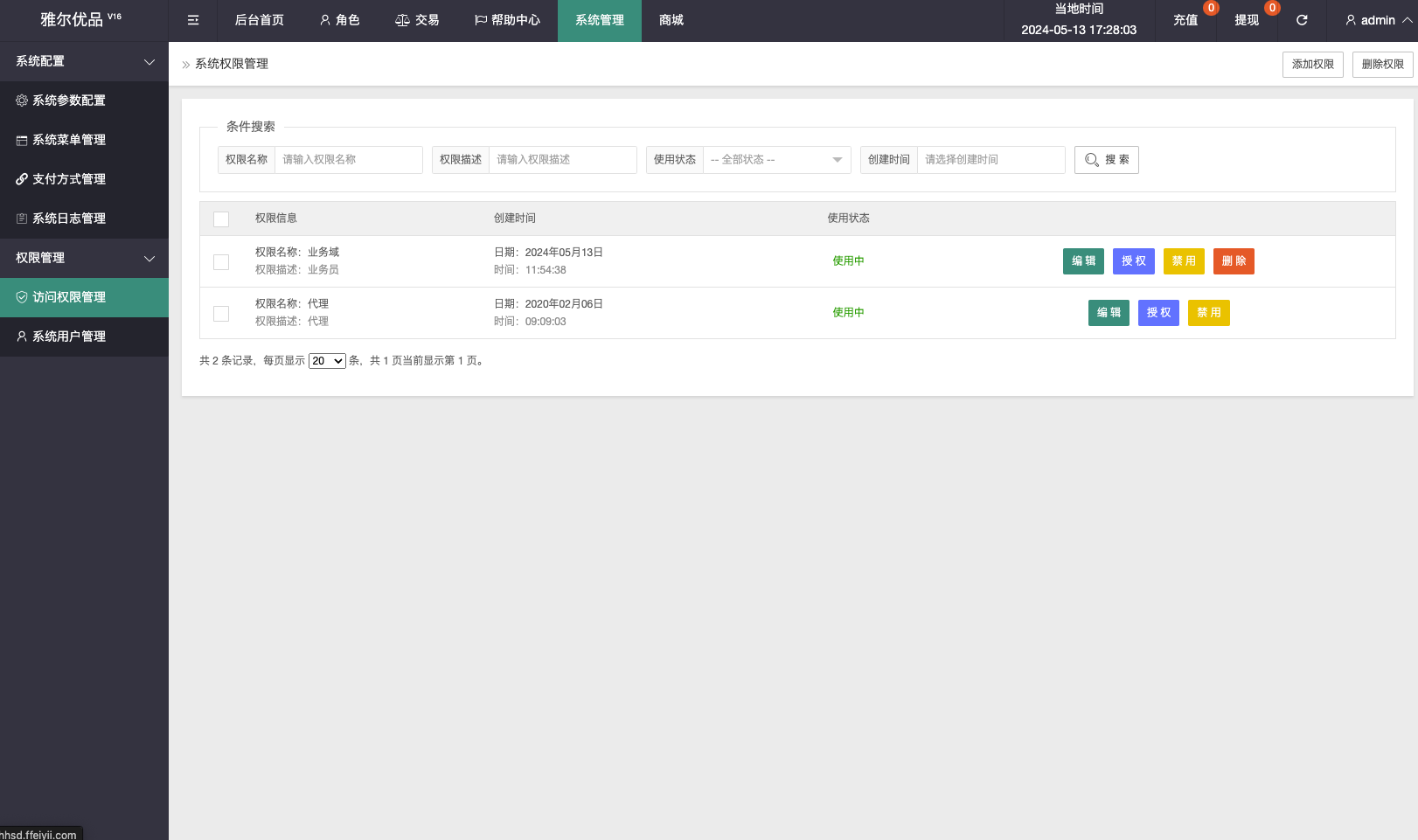Viewport: 1418px width, 840px height.
Task: Click the sidebar collapse menu icon
Action: (x=193, y=20)
